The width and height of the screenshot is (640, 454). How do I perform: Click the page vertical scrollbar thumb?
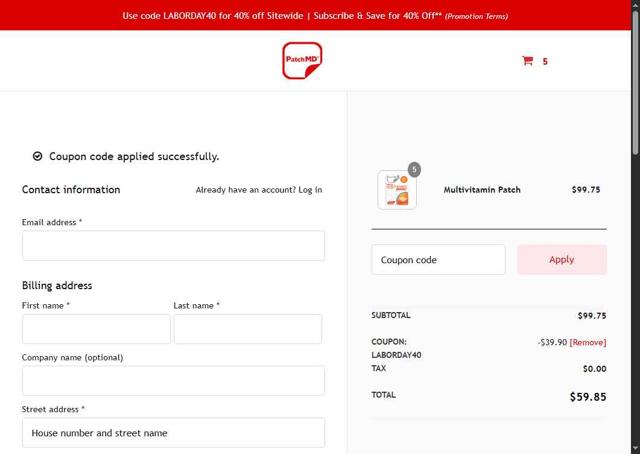[636, 82]
